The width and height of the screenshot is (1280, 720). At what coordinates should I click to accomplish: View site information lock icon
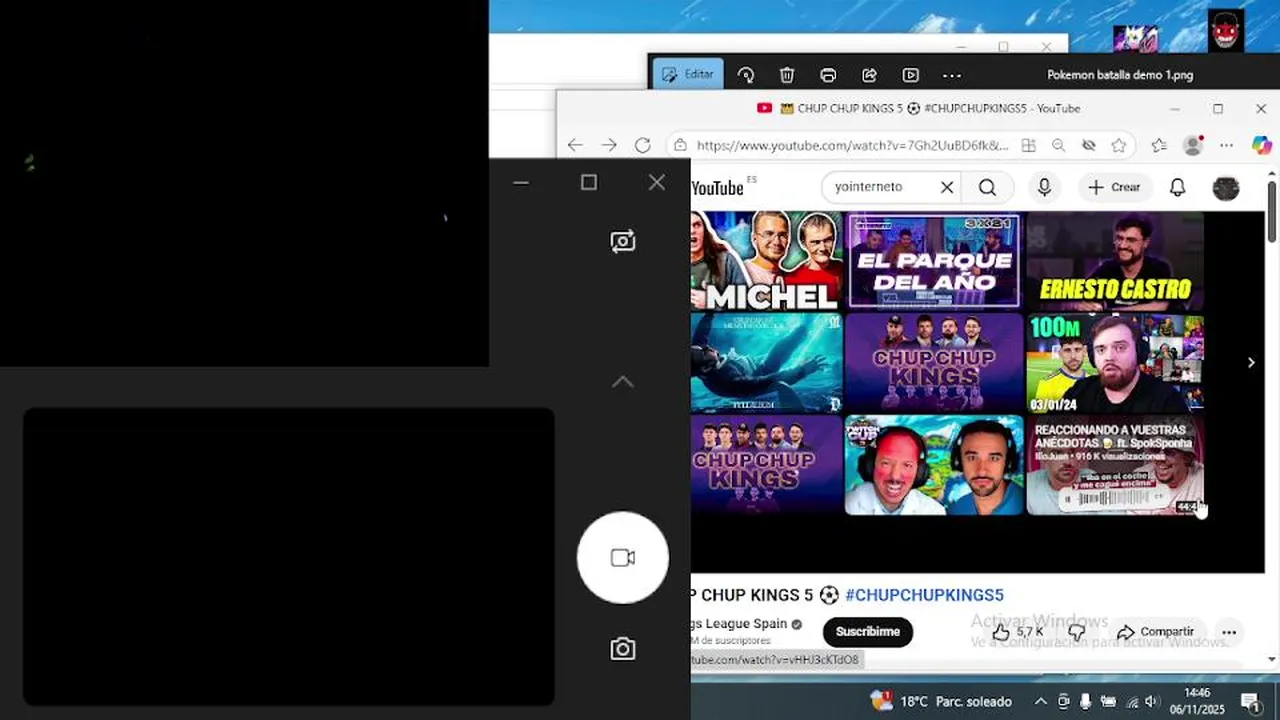pos(680,145)
